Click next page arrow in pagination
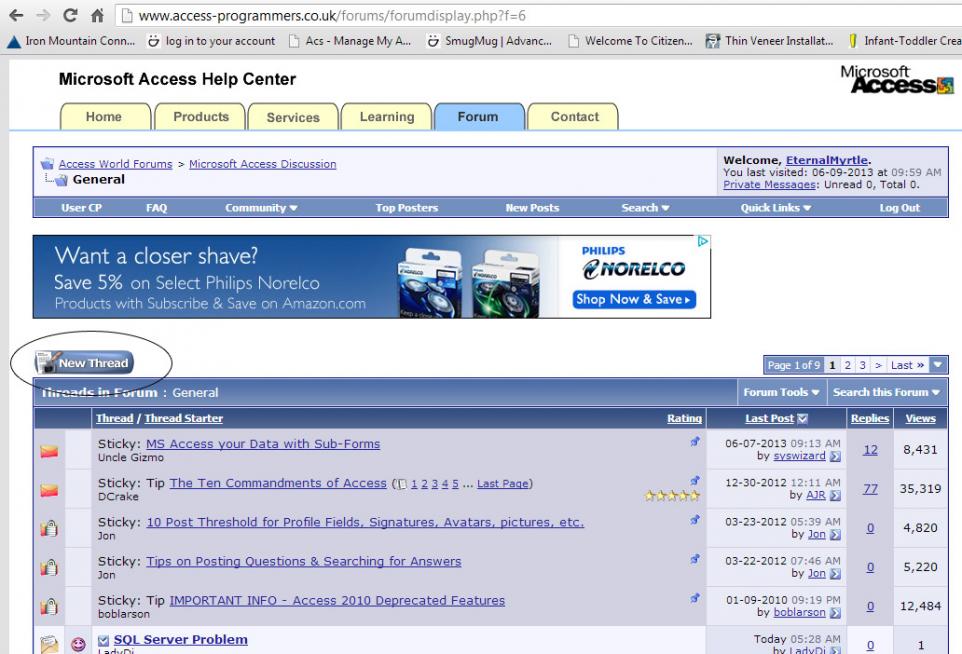Image resolution: width=962 pixels, height=654 pixels. pos(878,365)
